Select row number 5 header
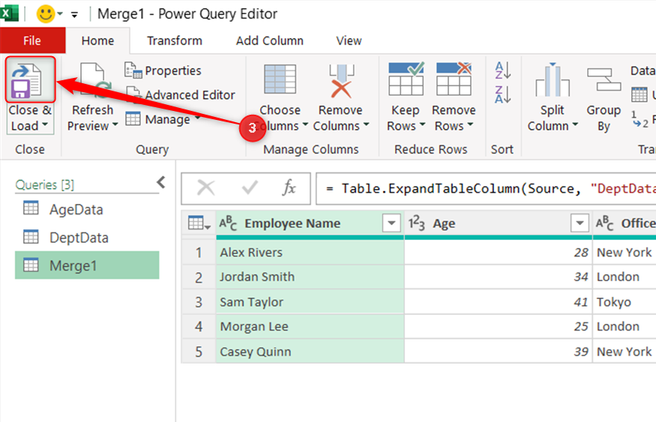 click(199, 352)
